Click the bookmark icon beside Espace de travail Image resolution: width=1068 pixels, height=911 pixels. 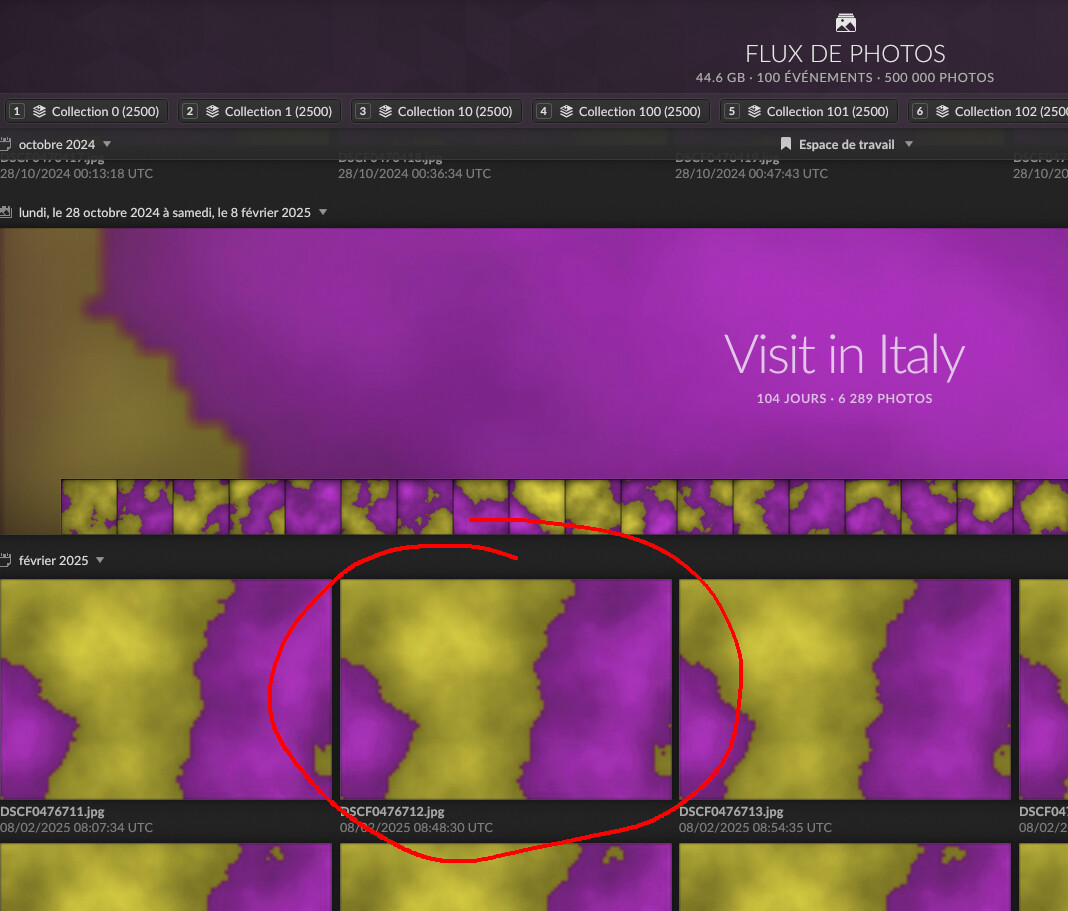point(786,144)
